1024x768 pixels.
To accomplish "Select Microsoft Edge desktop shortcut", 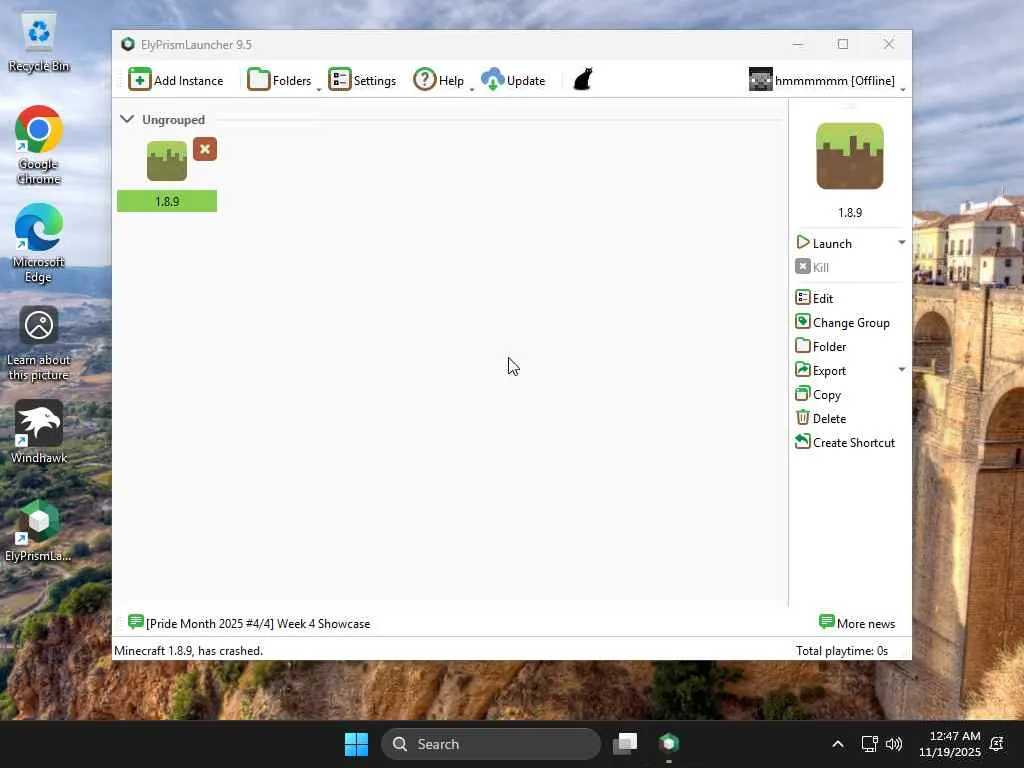I will pyautogui.click(x=39, y=243).
